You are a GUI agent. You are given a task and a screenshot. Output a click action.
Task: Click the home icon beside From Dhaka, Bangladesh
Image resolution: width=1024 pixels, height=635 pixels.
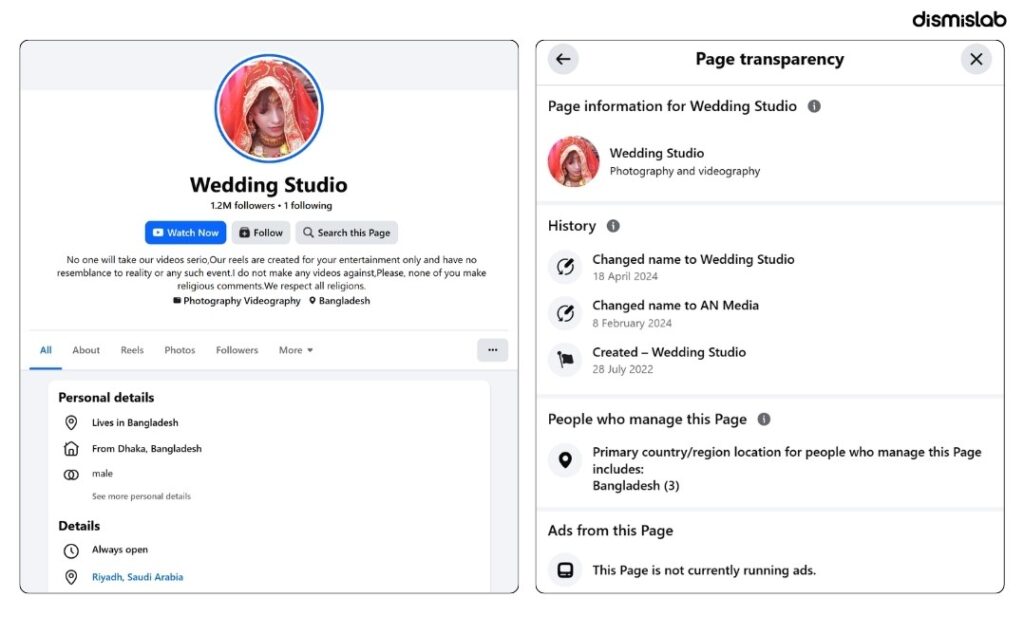pyautogui.click(x=71, y=449)
